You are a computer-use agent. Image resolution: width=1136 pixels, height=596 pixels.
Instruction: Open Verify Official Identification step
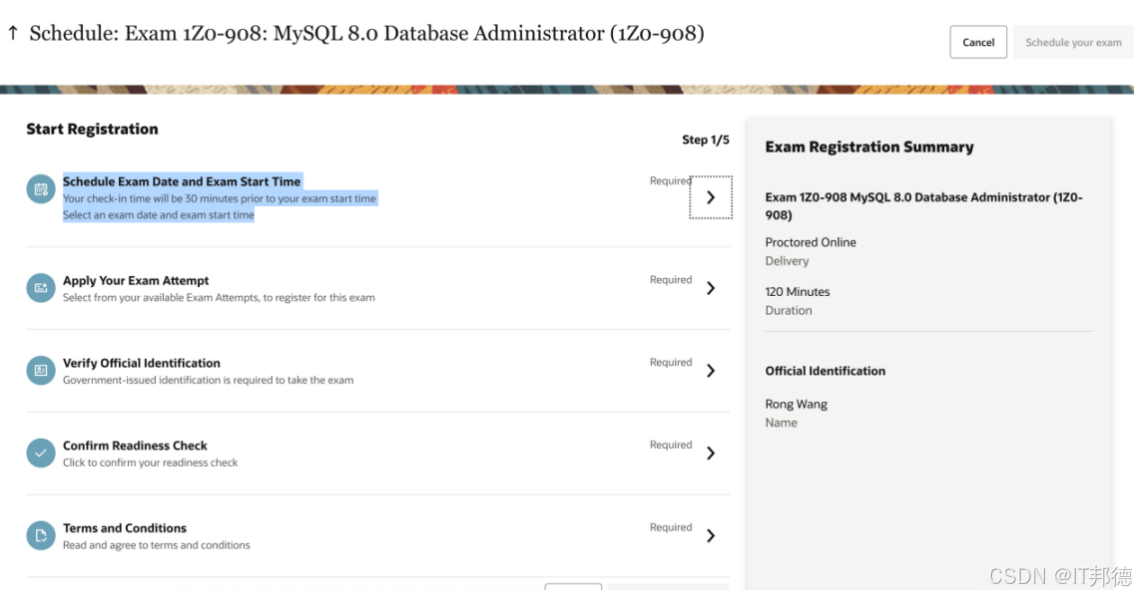point(141,363)
